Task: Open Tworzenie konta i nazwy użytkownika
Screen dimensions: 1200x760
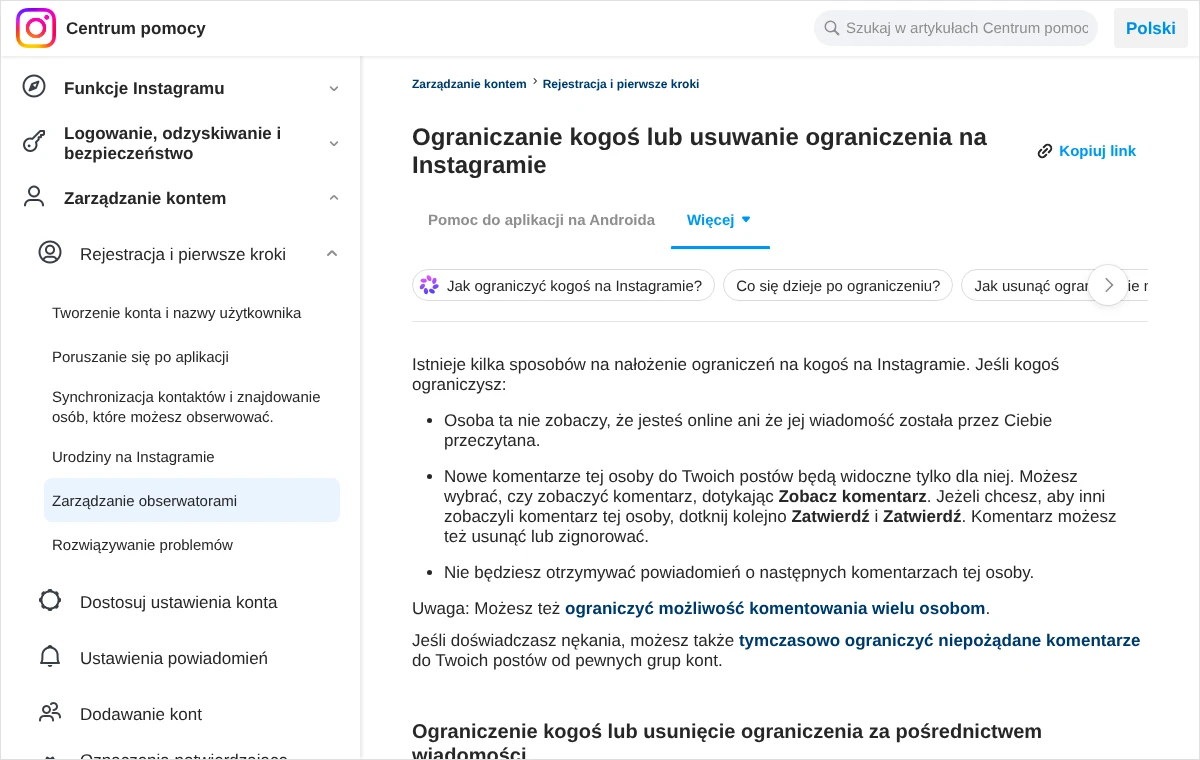Action: tap(177, 313)
